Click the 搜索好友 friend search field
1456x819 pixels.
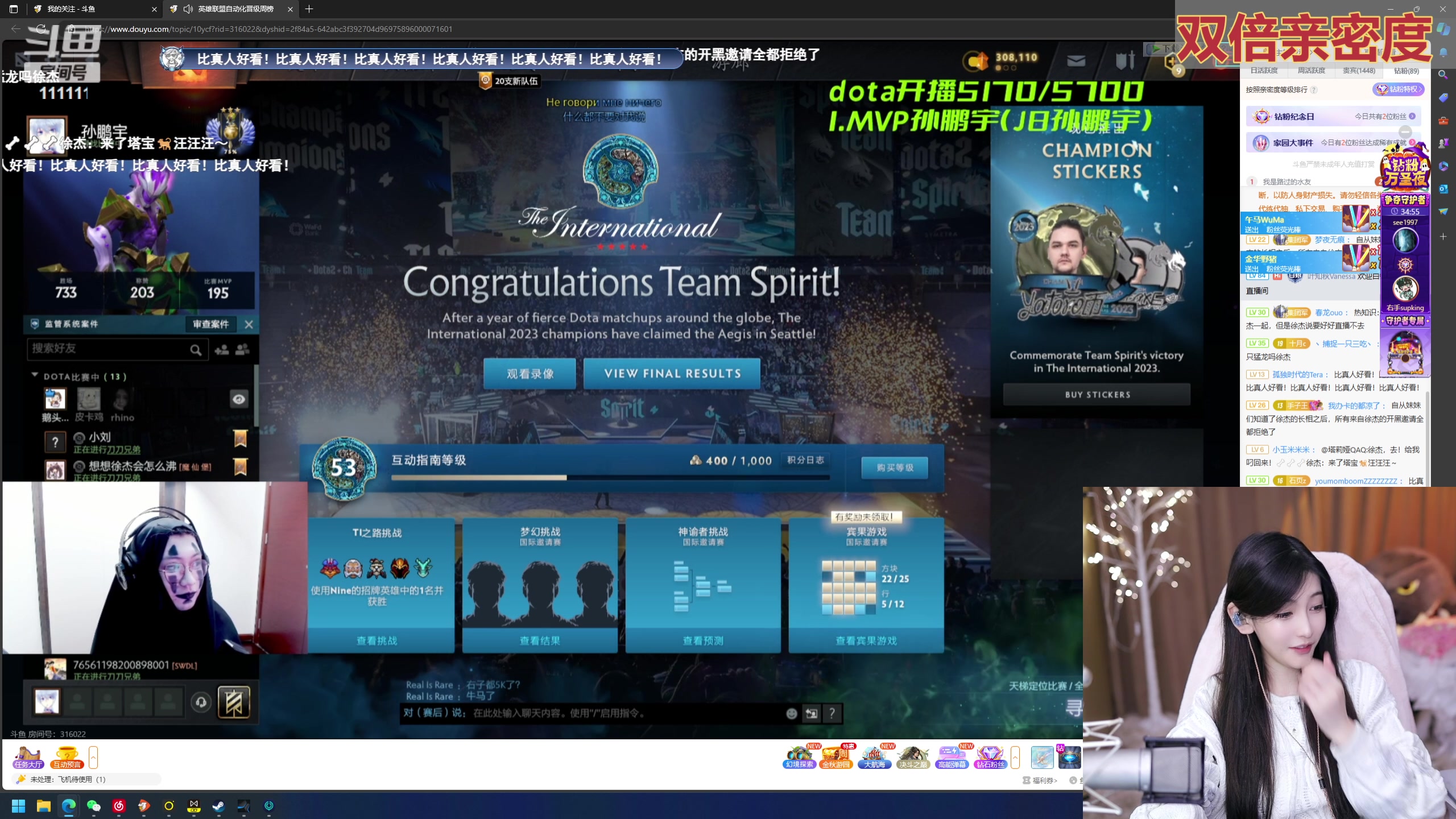point(108,349)
